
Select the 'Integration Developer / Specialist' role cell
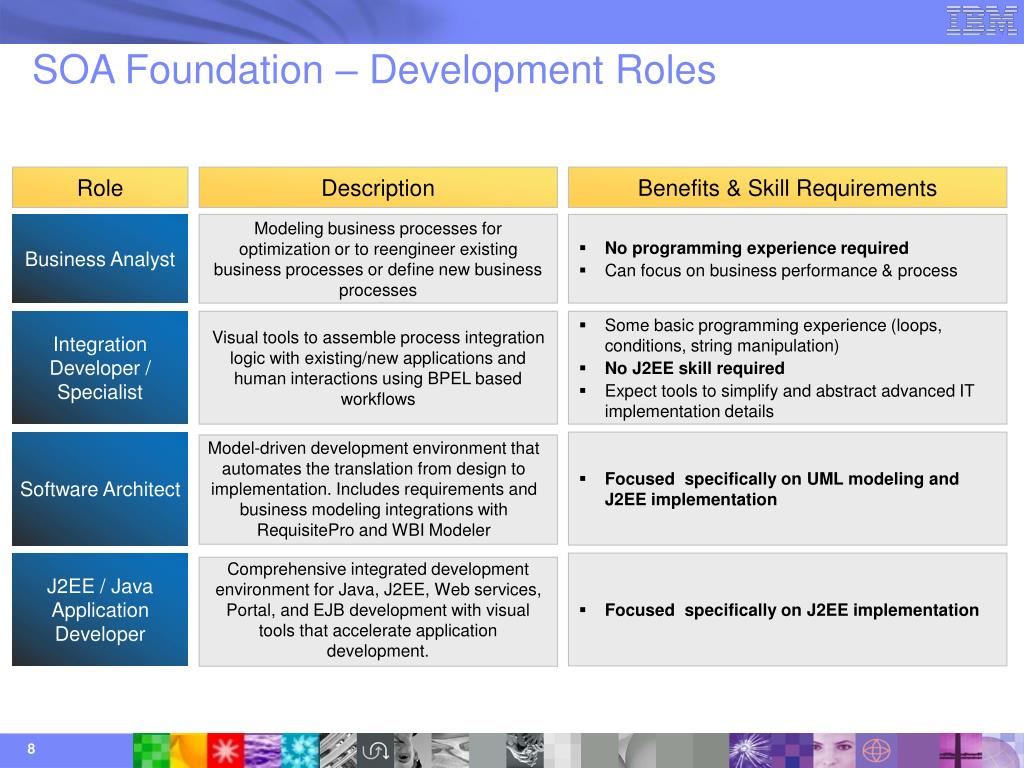pyautogui.click(x=100, y=368)
